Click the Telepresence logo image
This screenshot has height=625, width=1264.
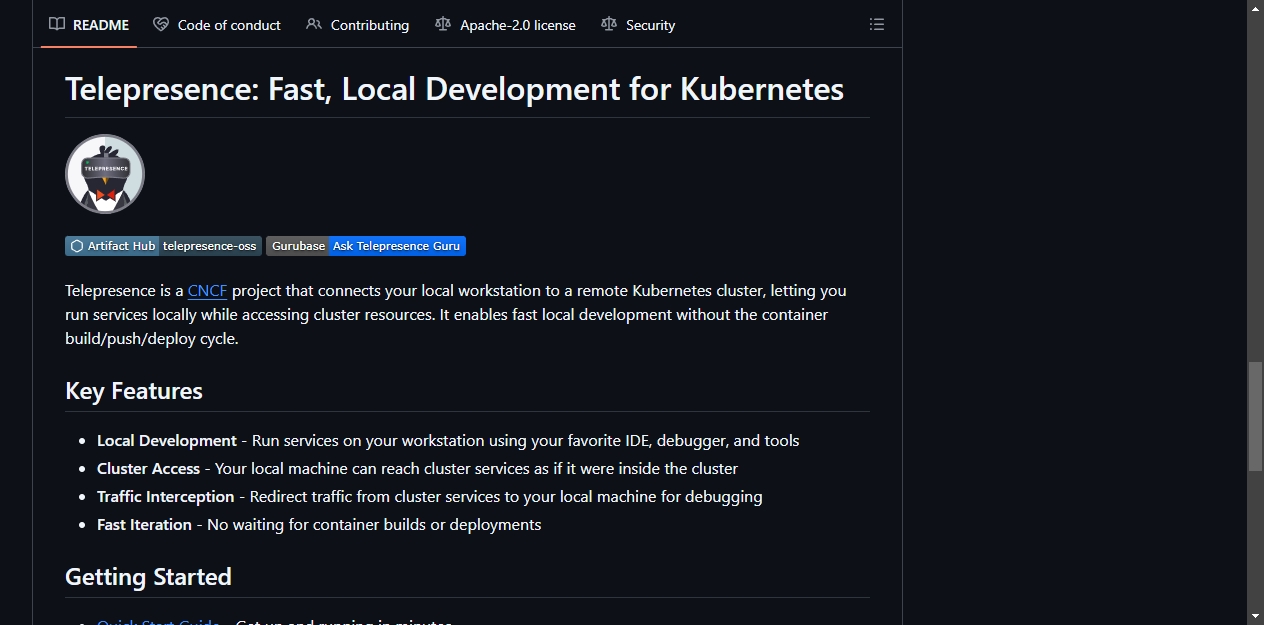coord(105,174)
